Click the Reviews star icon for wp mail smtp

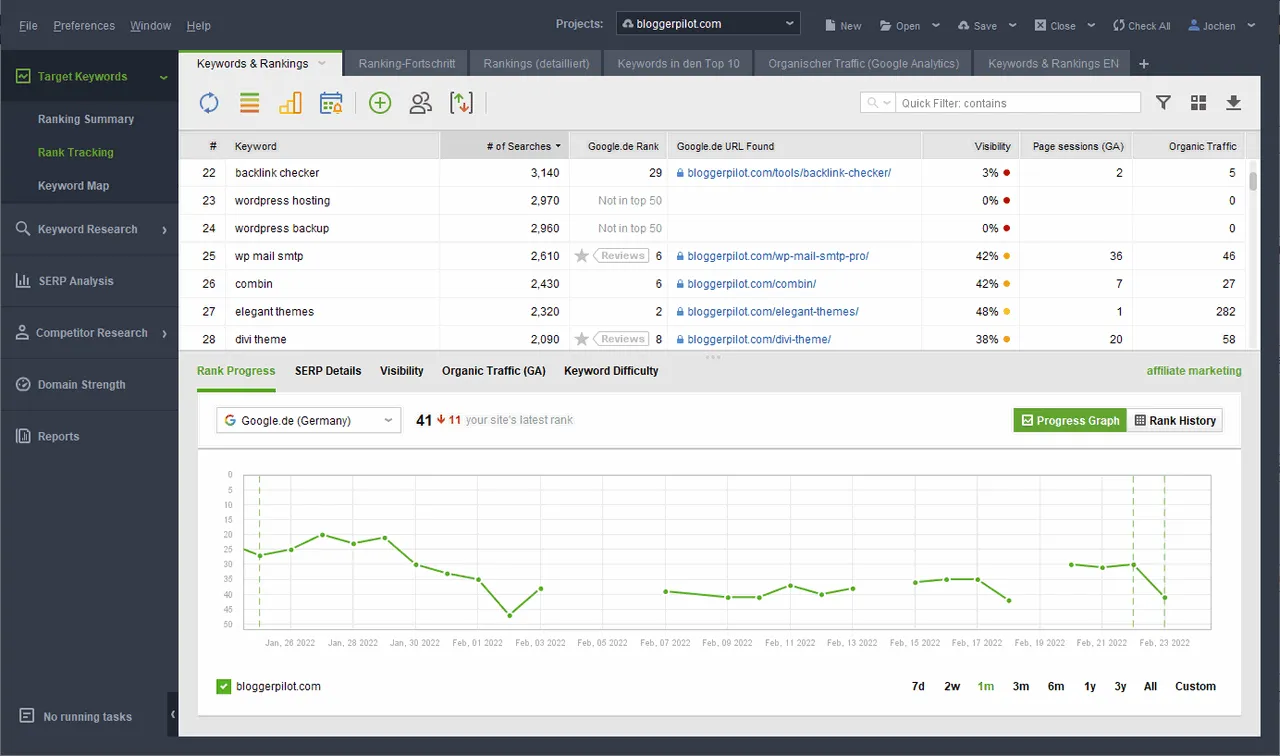pos(582,256)
